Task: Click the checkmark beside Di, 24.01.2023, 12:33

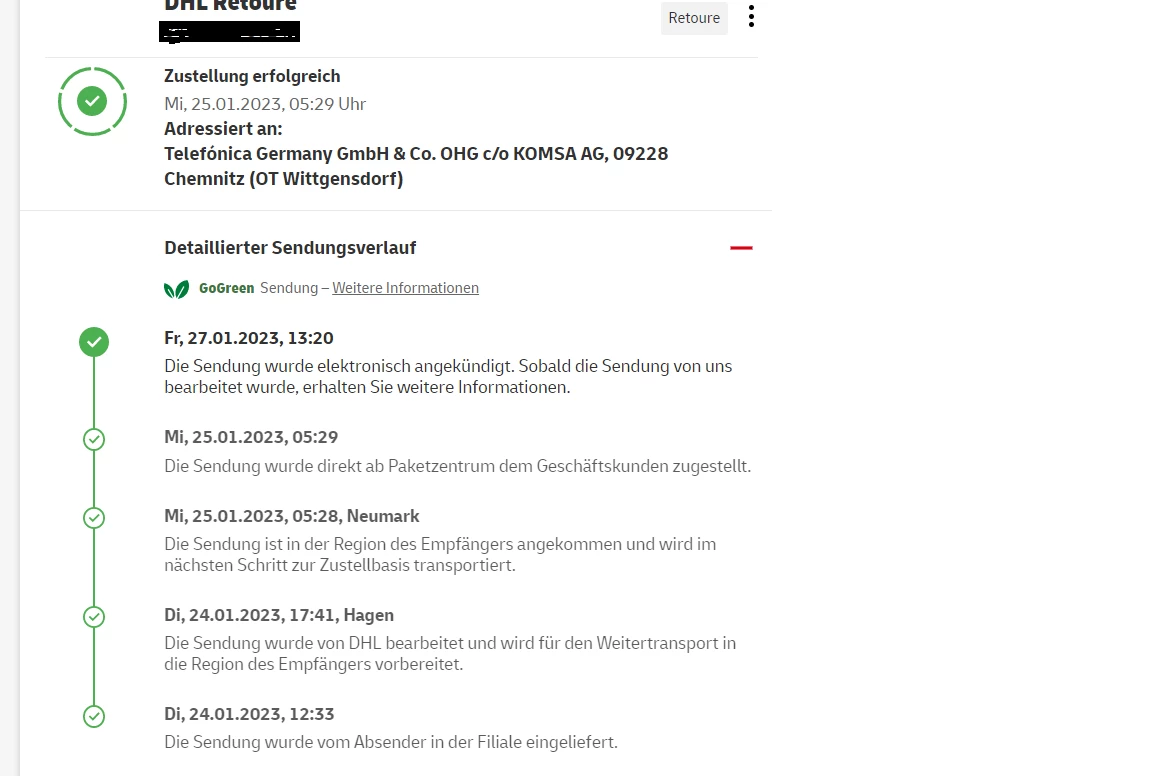Action: point(94,716)
